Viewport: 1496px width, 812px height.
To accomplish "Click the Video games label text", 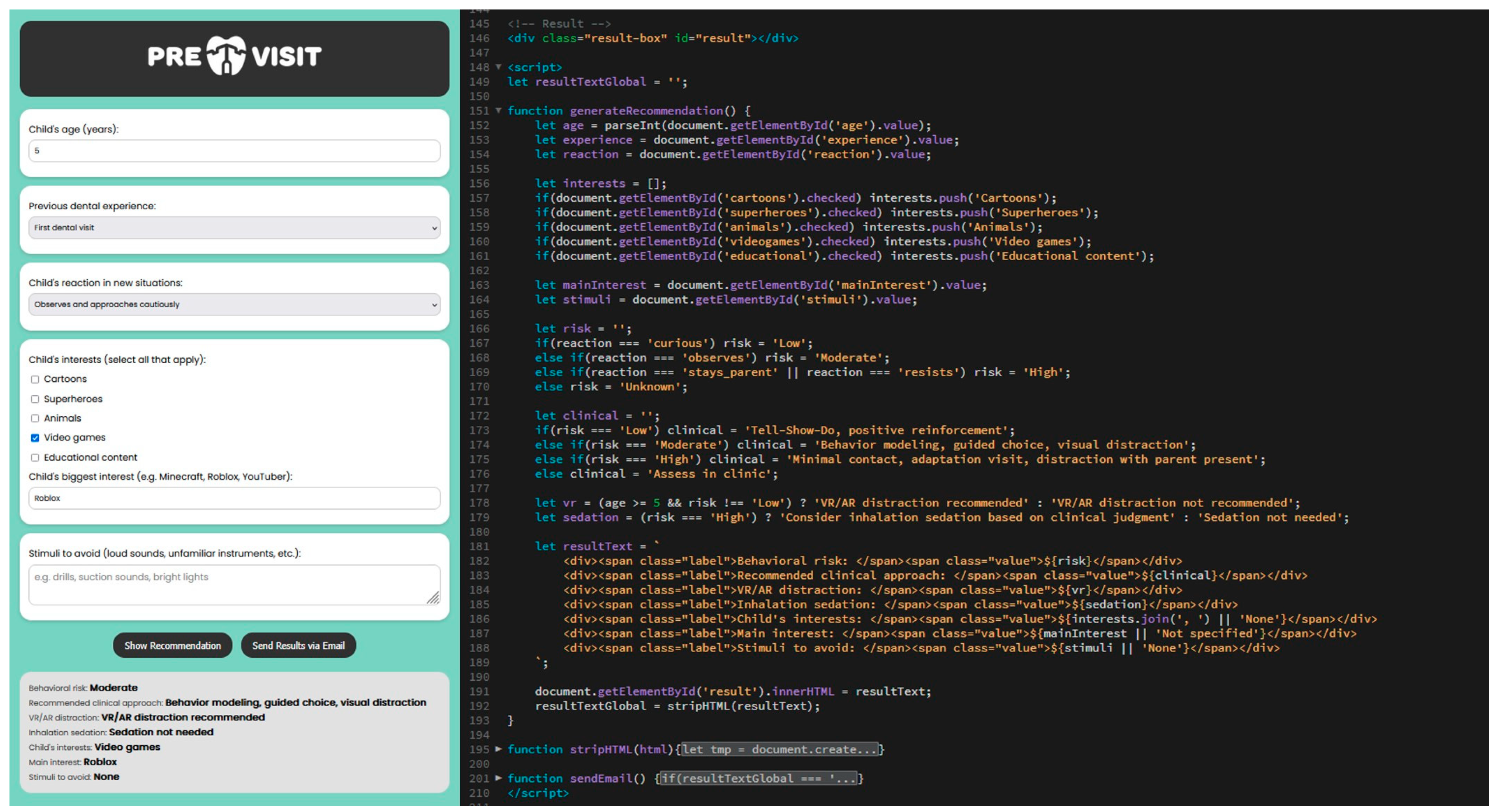I will point(74,438).
